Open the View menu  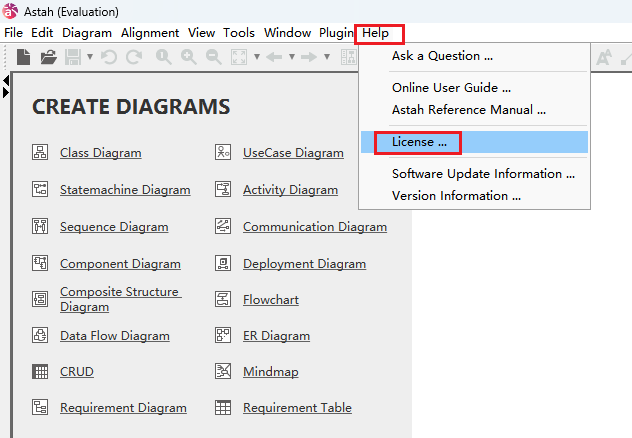[x=201, y=33]
